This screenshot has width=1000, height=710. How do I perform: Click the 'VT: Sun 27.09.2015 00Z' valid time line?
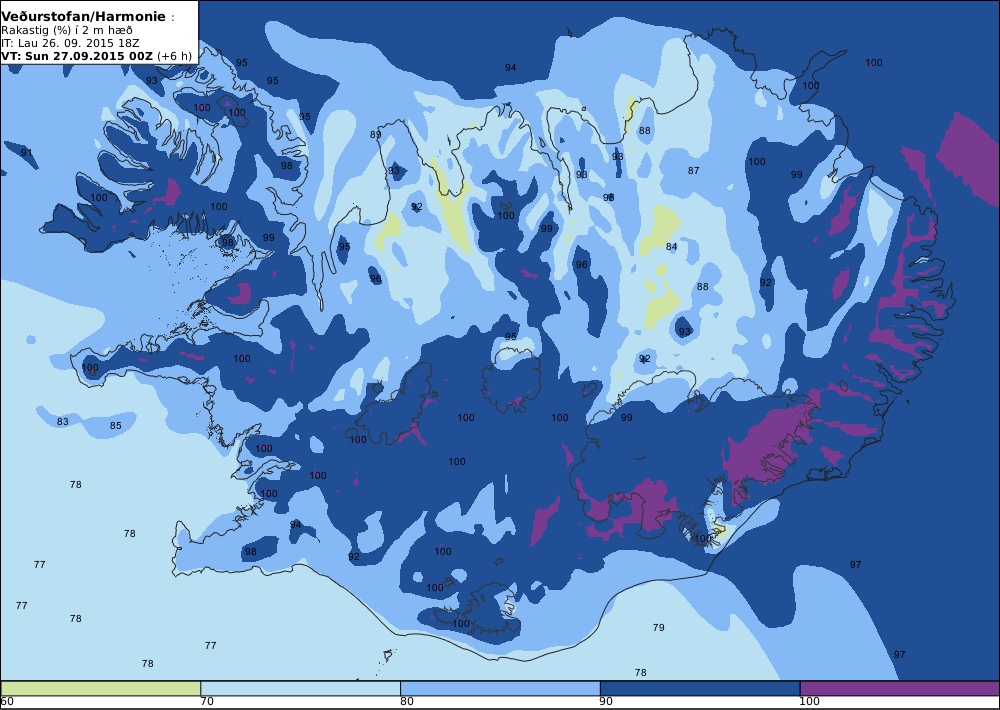(x=96, y=56)
